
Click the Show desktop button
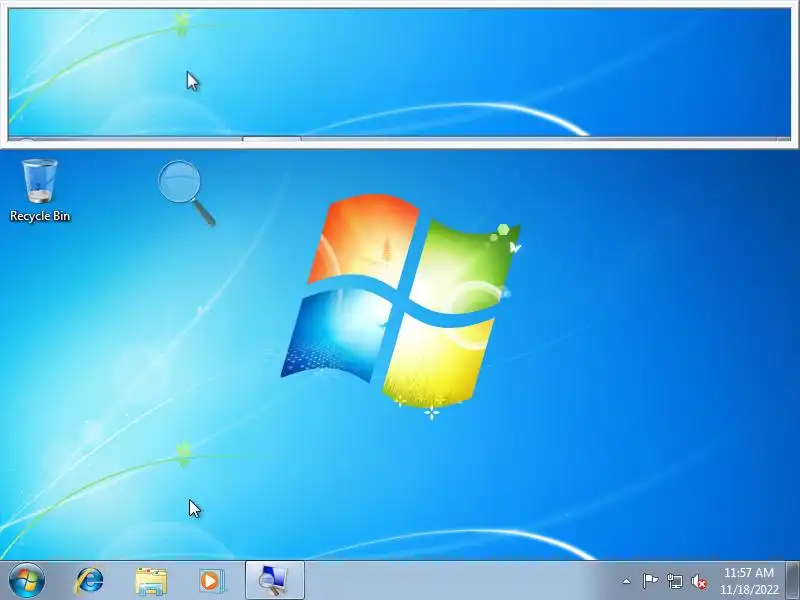click(793, 581)
